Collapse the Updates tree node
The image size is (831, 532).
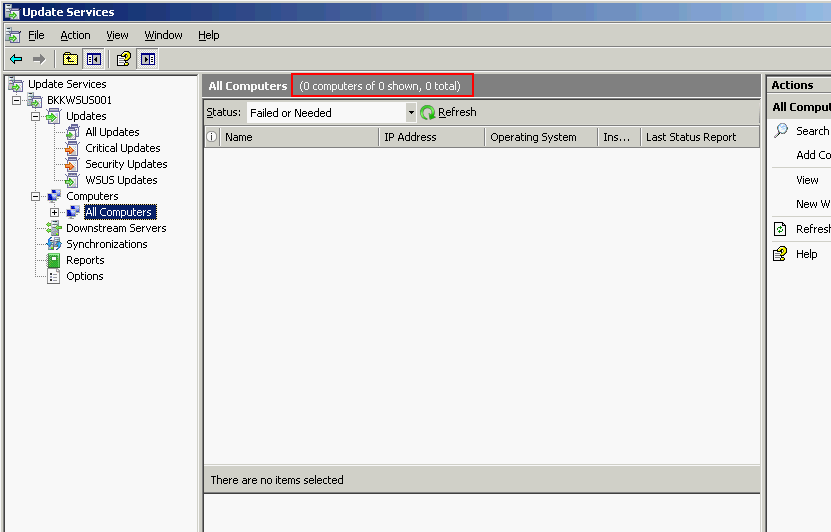[36, 116]
